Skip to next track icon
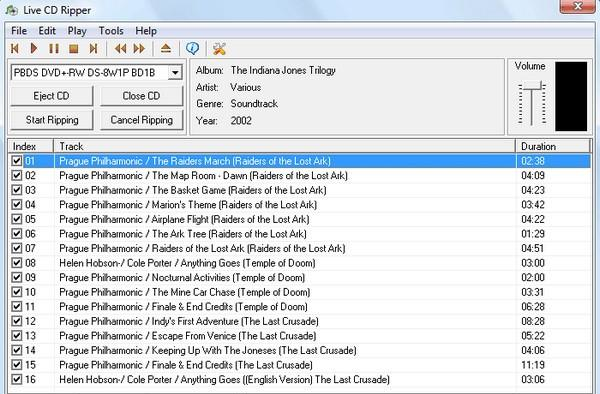This screenshot has height=394, width=600. pos(93,49)
